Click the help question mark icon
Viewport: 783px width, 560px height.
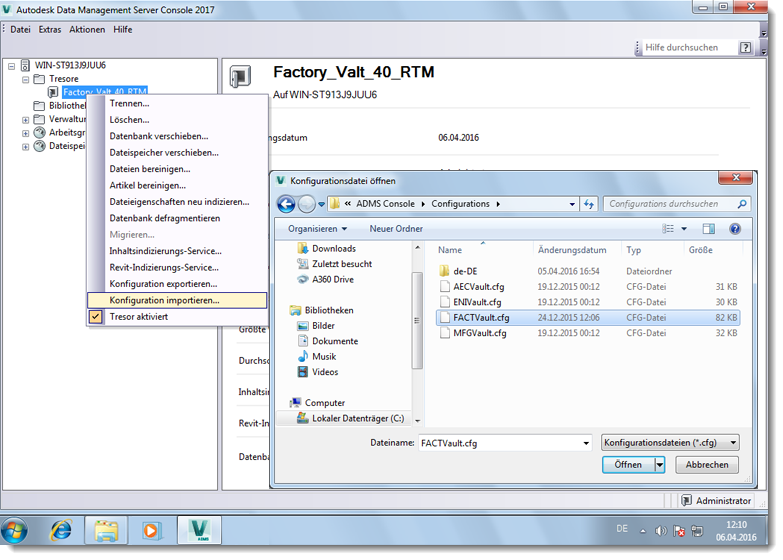745,47
